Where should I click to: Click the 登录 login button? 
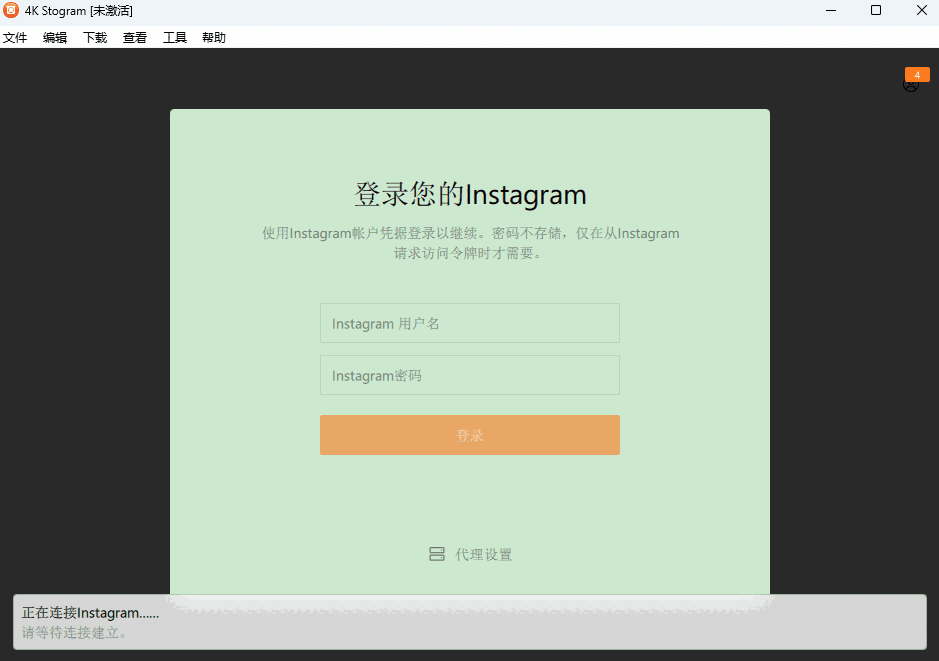[469, 435]
